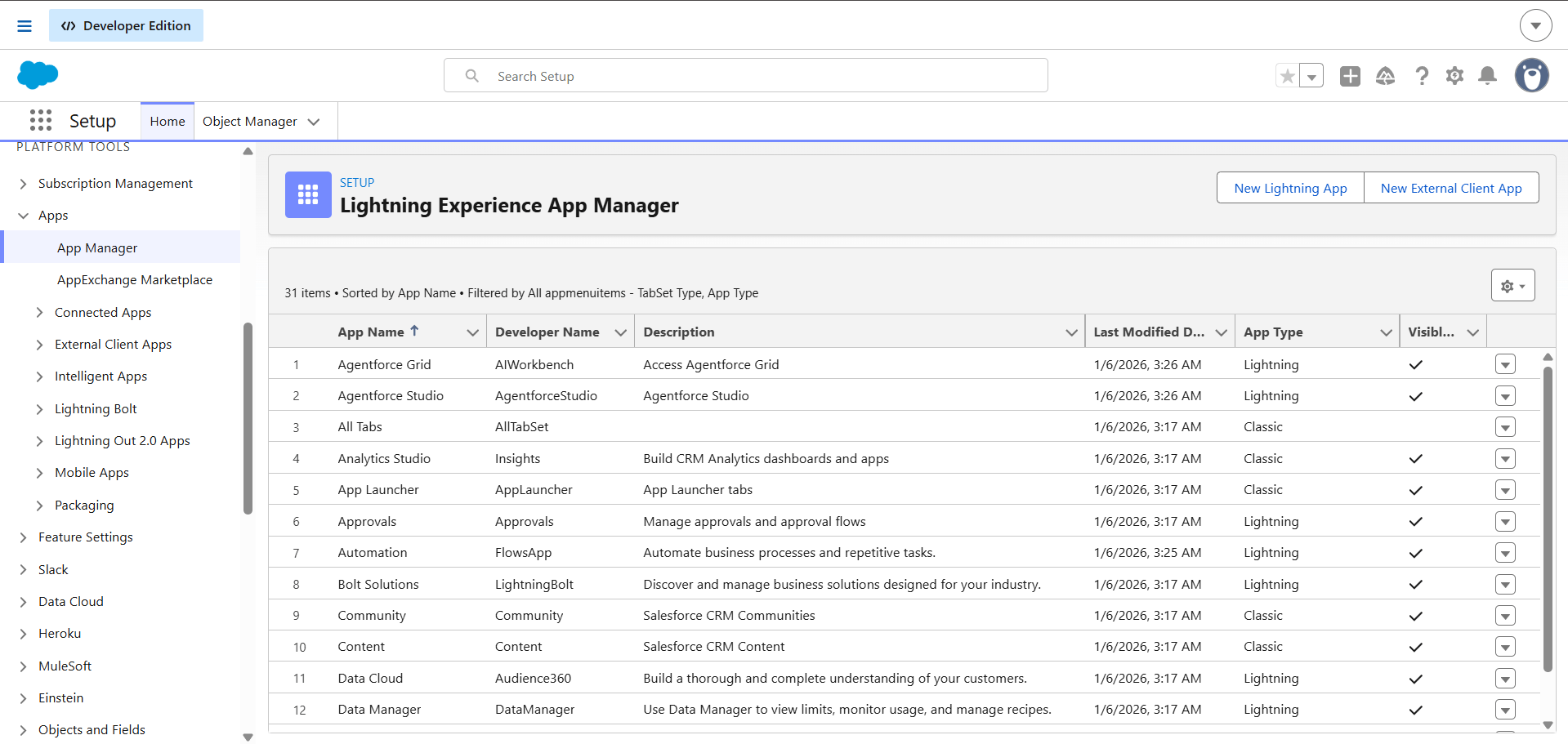This screenshot has height=744, width=1568.
Task: Open row actions for Approvals
Action: pyautogui.click(x=1505, y=521)
